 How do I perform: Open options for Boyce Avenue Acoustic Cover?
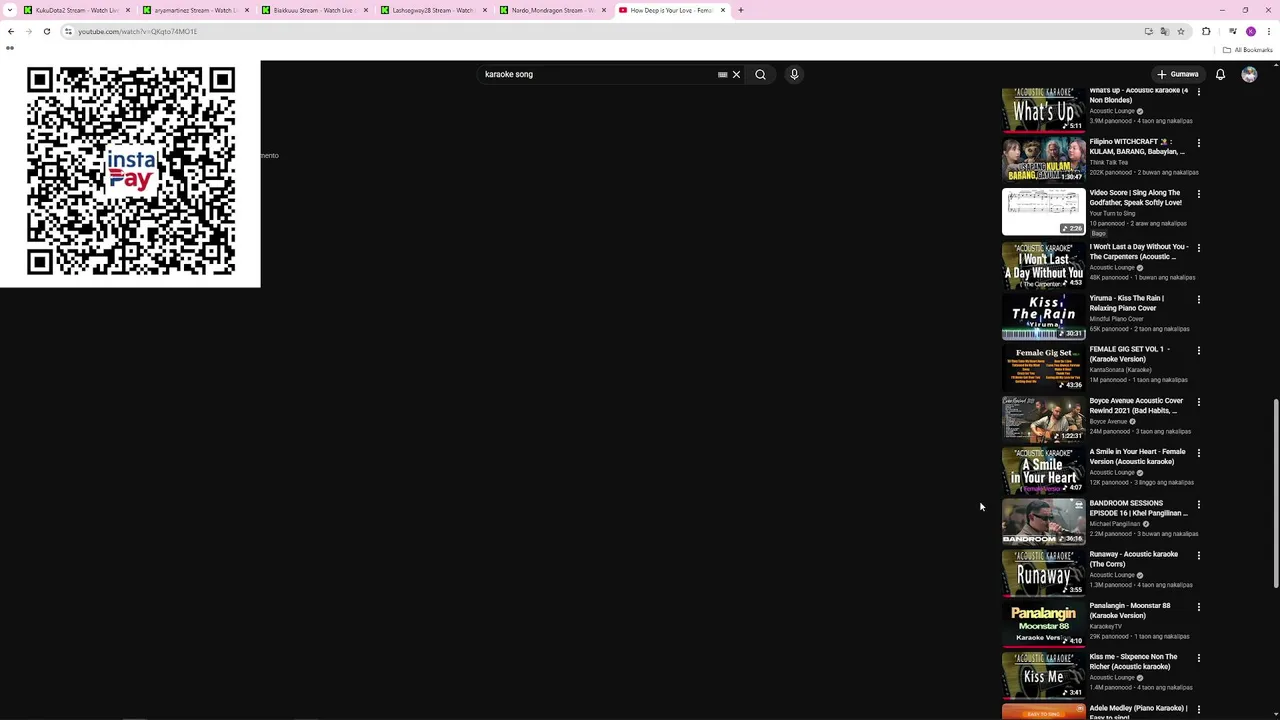point(1198,402)
